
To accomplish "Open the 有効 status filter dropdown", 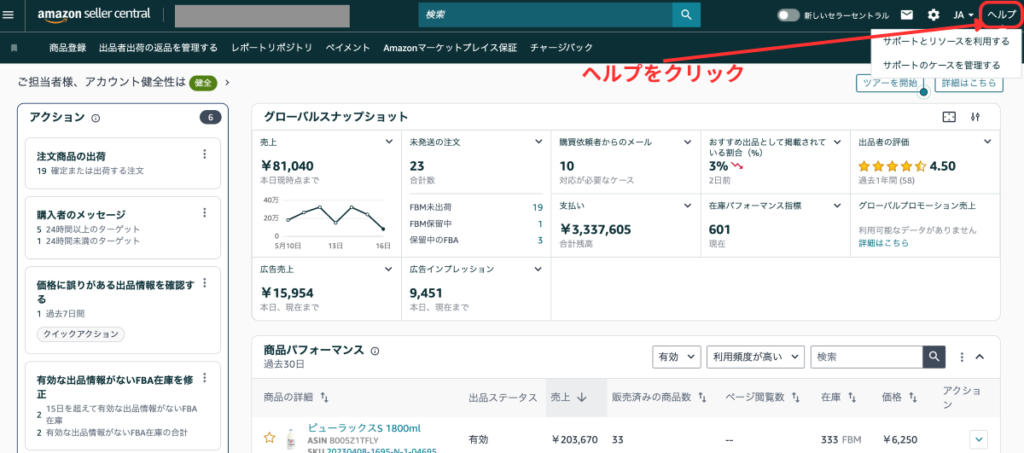I will (677, 356).
